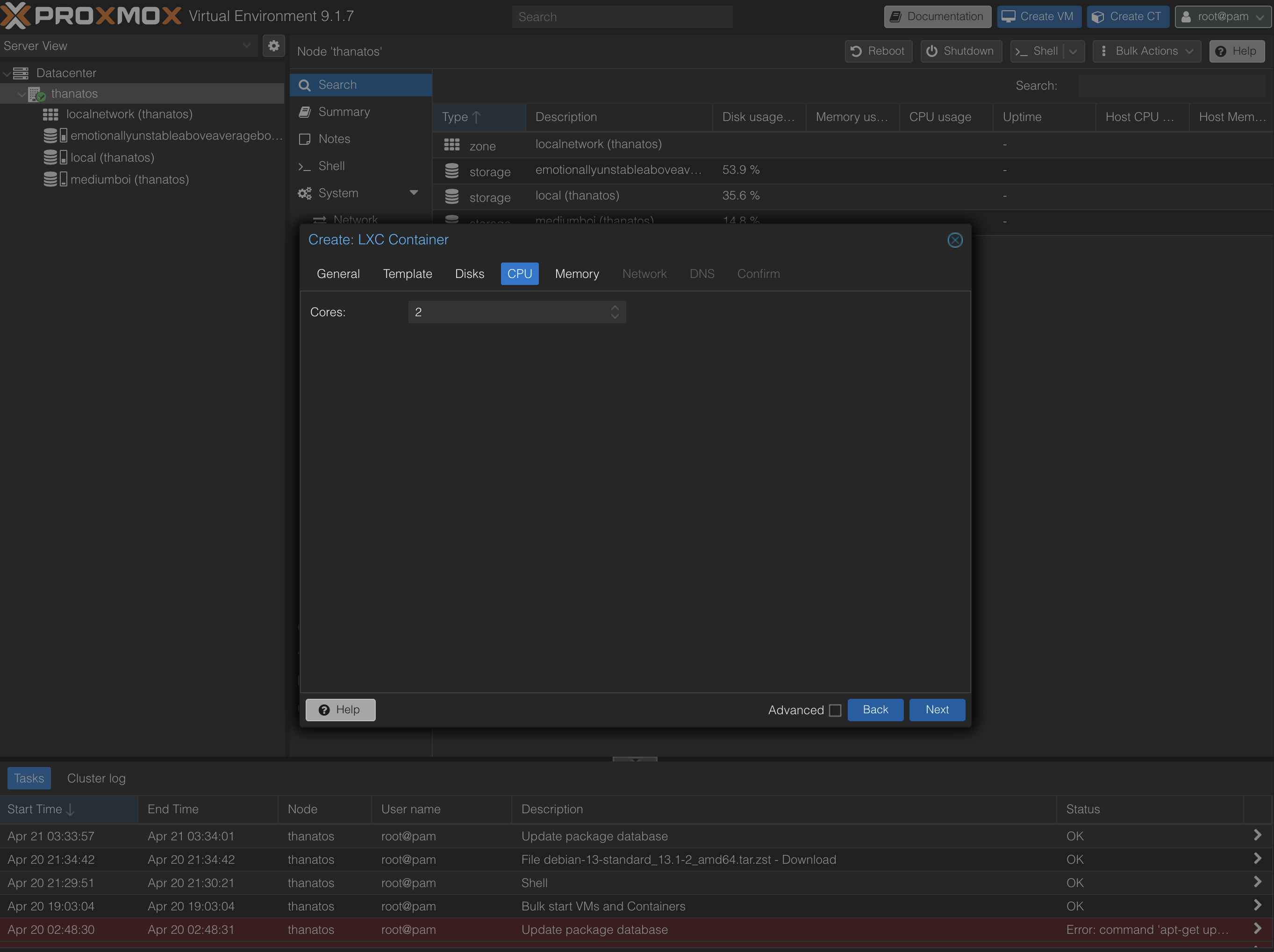Collapse the thanatos tree node
This screenshot has width=1274, height=952.
click(x=21, y=94)
